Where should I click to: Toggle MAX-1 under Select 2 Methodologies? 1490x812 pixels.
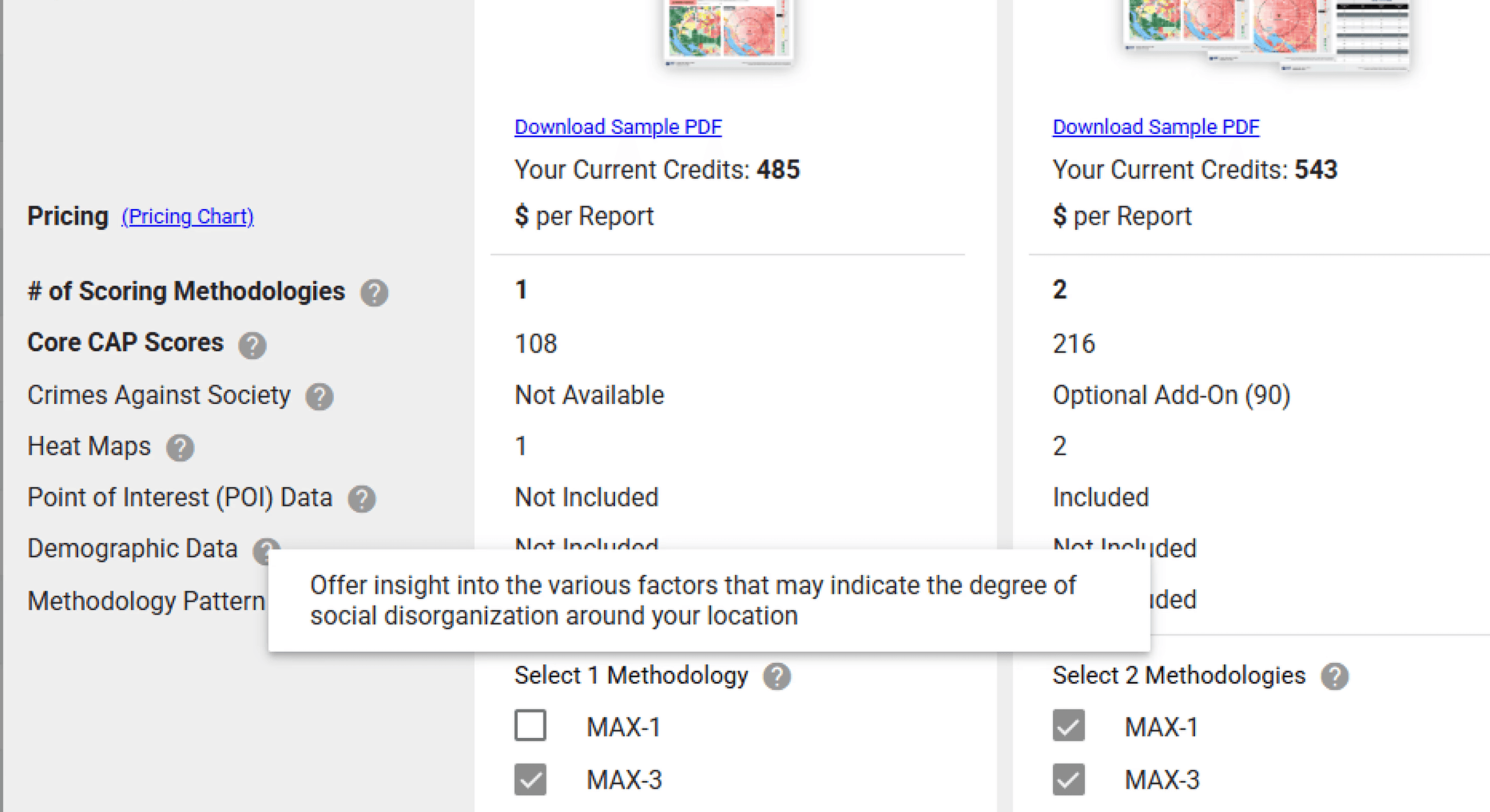pyautogui.click(x=1069, y=725)
